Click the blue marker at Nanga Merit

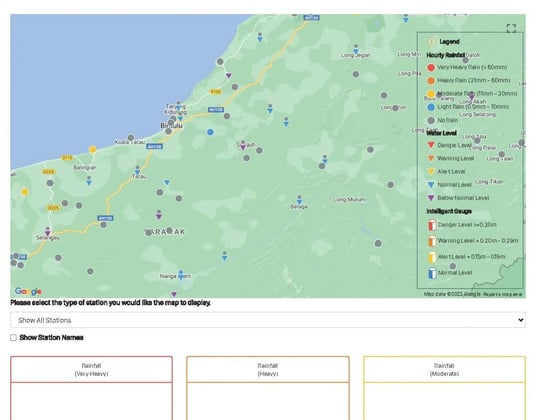(181, 275)
